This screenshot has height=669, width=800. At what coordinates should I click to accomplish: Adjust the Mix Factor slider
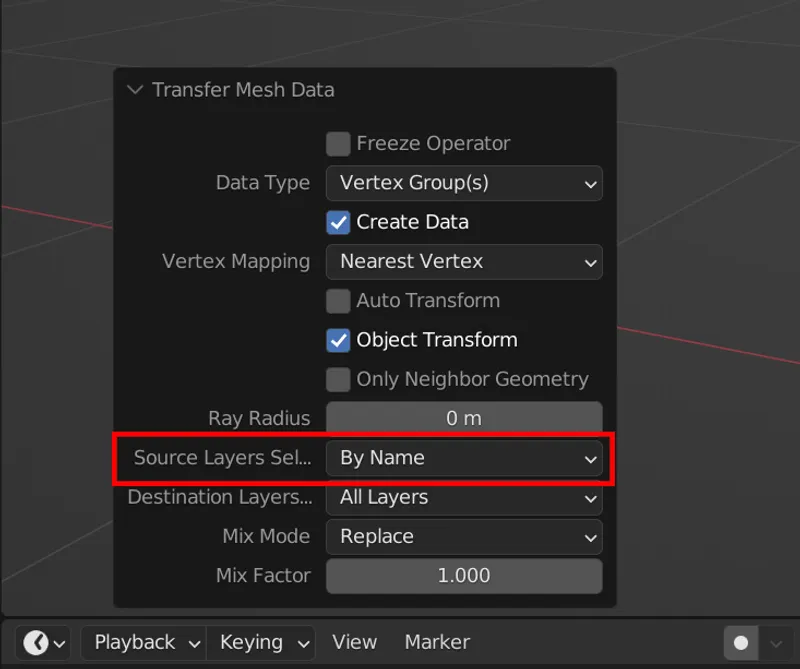[464, 576]
